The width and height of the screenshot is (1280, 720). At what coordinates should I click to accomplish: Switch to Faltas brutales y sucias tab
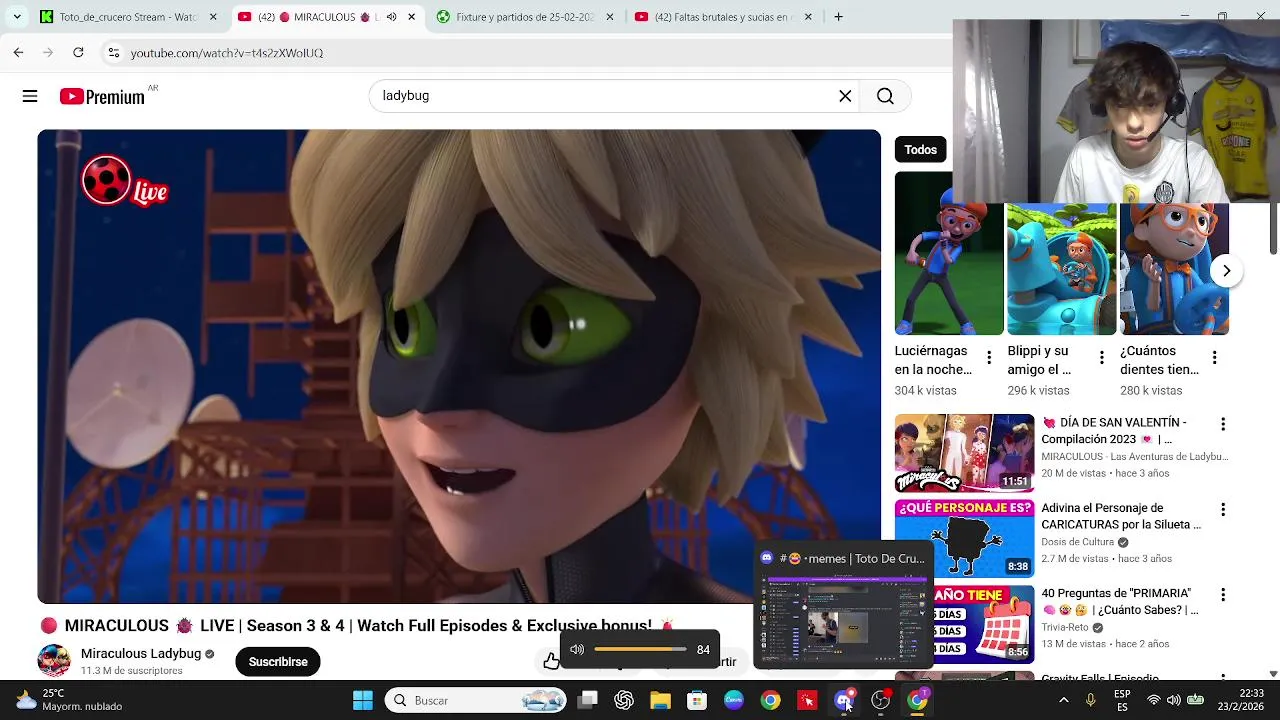[x=722, y=17]
